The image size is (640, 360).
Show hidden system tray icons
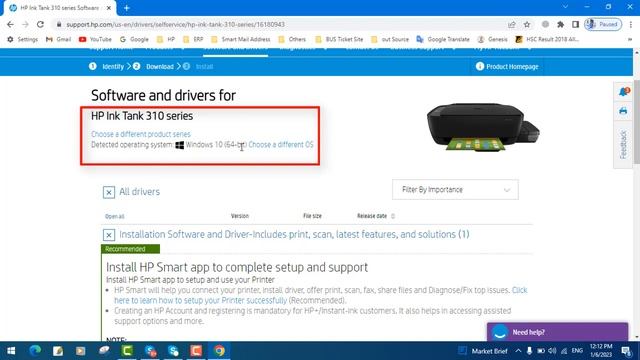(518, 351)
